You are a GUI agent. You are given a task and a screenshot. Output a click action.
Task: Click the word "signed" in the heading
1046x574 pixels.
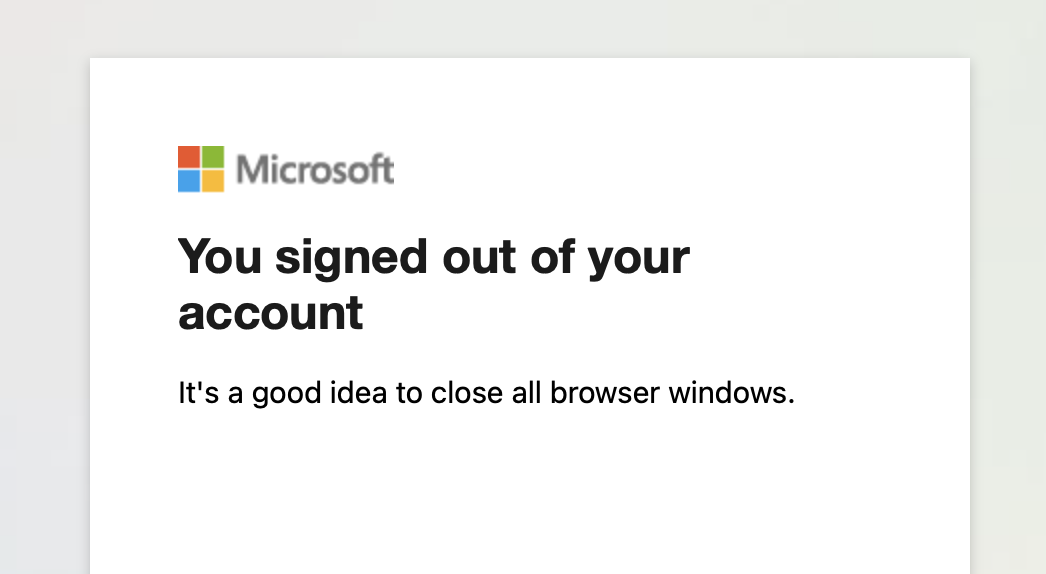(351, 259)
